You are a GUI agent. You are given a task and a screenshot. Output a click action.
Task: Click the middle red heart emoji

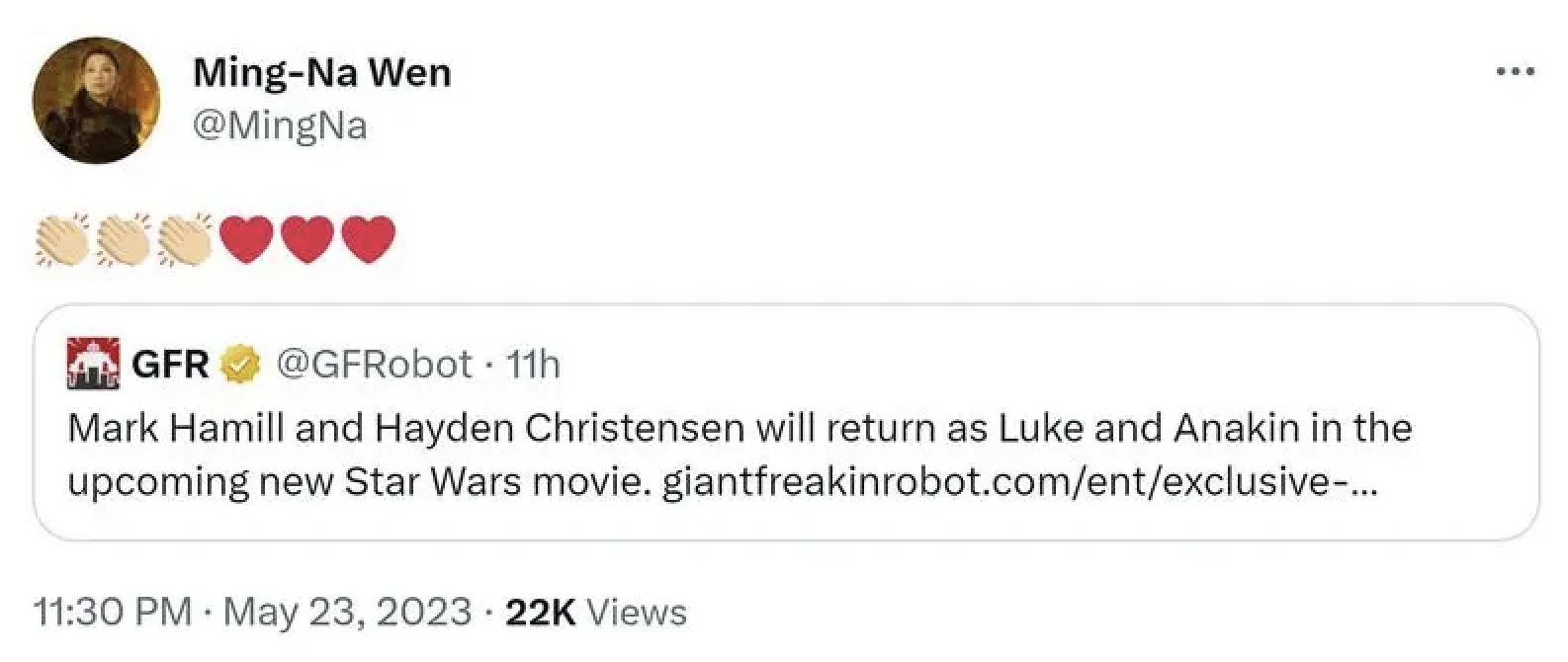click(x=307, y=240)
